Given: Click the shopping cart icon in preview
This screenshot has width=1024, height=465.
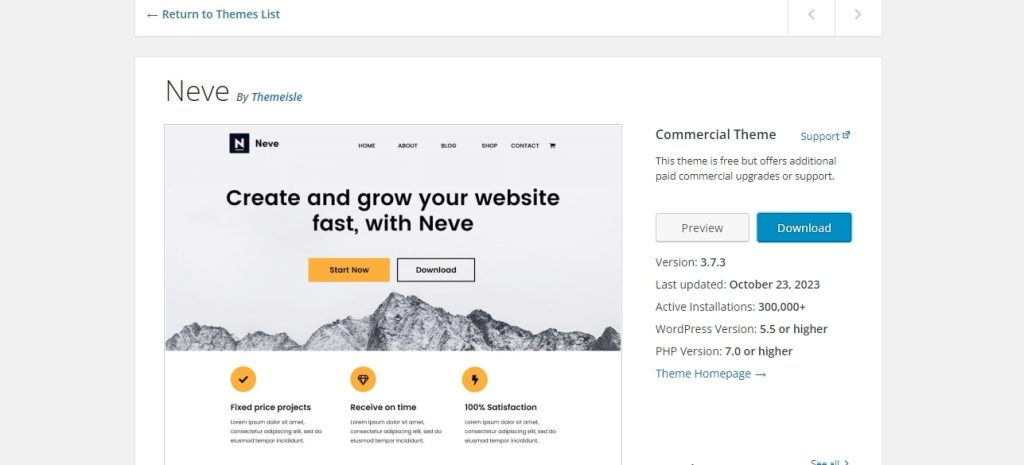Looking at the screenshot, I should click(x=552, y=146).
